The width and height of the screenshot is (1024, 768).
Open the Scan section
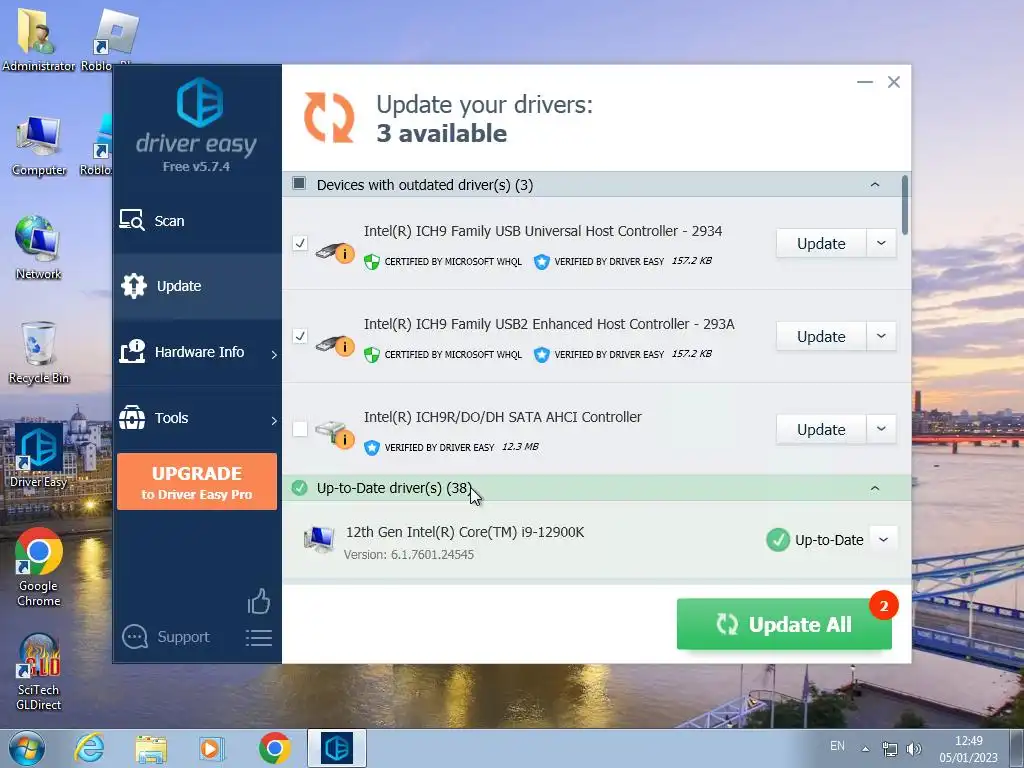coord(197,221)
